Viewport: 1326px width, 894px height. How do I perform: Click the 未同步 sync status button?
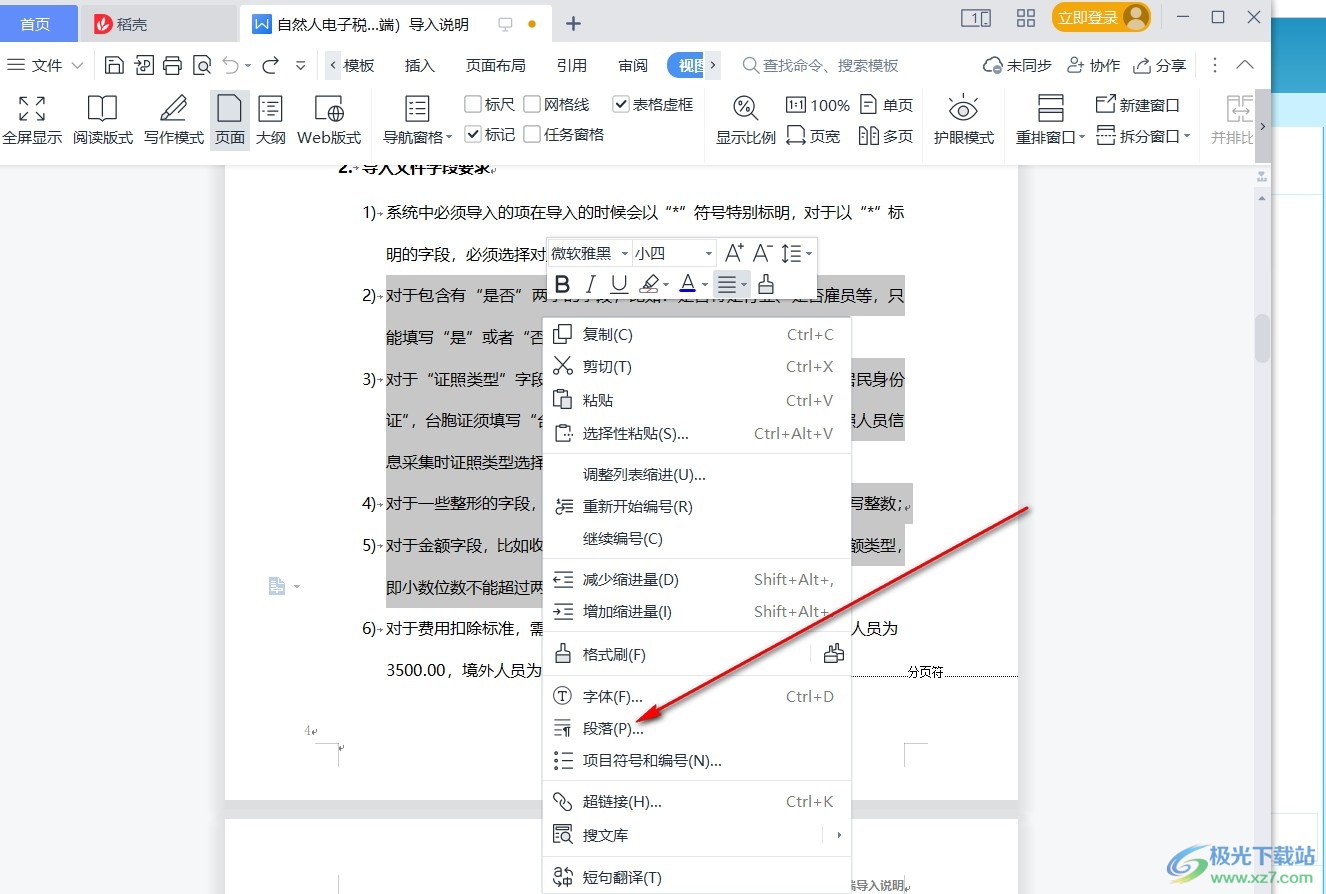click(x=1017, y=65)
